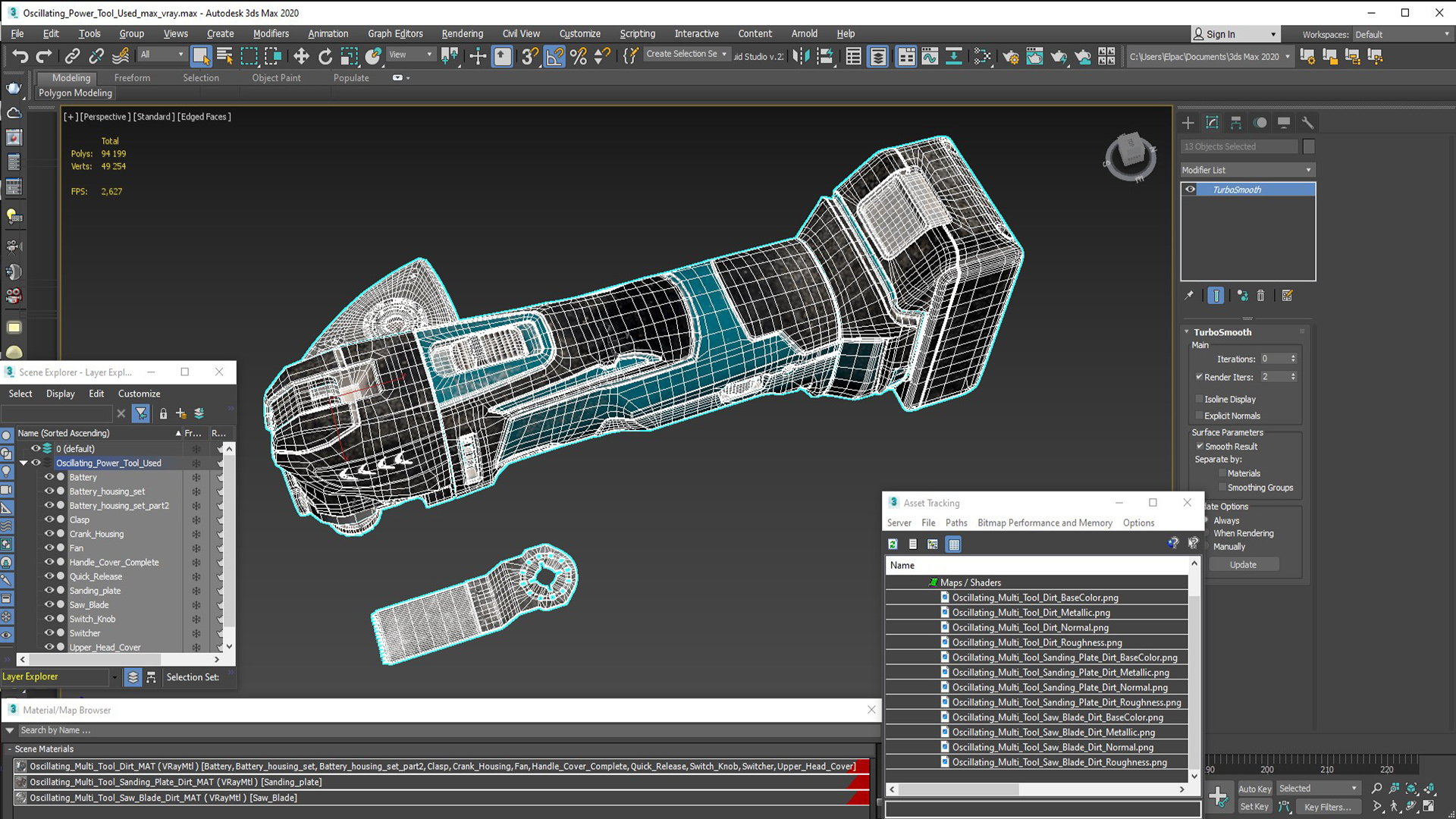Open the Modifiers menu
Image resolution: width=1456 pixels, height=819 pixels.
tap(271, 33)
